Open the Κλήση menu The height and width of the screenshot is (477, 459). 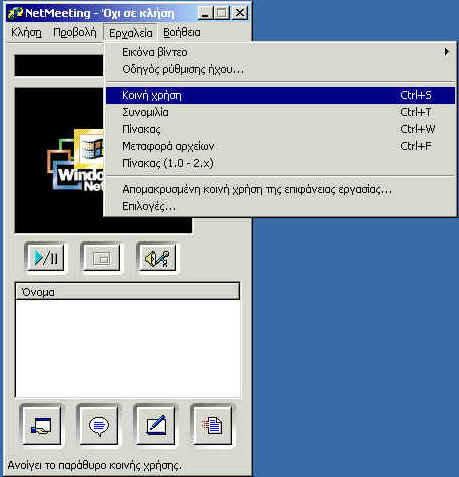coord(26,33)
